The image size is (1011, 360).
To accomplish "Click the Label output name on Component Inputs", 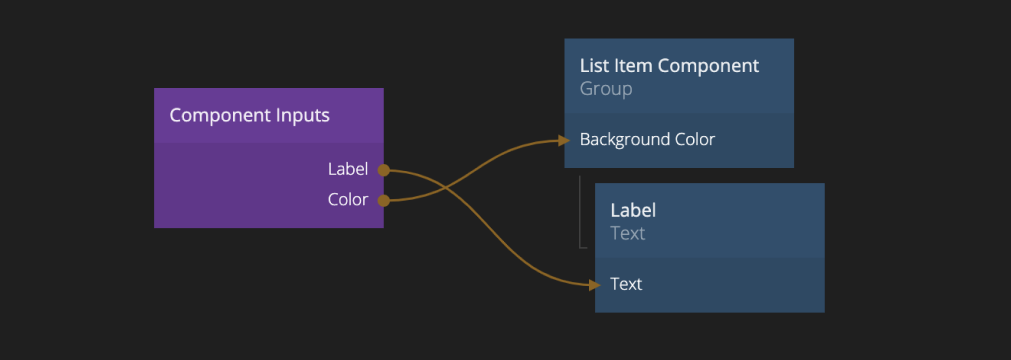I will point(348,170).
